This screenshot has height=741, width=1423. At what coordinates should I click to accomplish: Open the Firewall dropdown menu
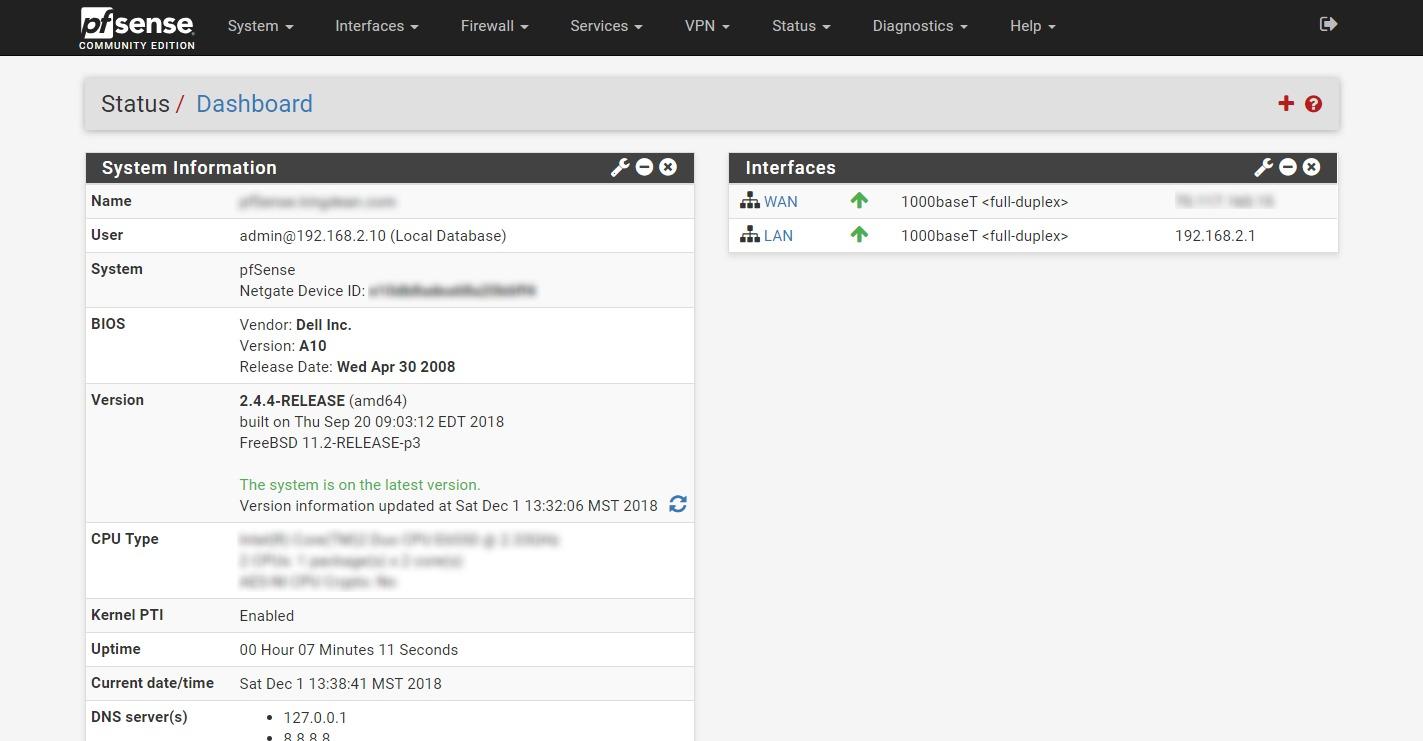coord(494,26)
